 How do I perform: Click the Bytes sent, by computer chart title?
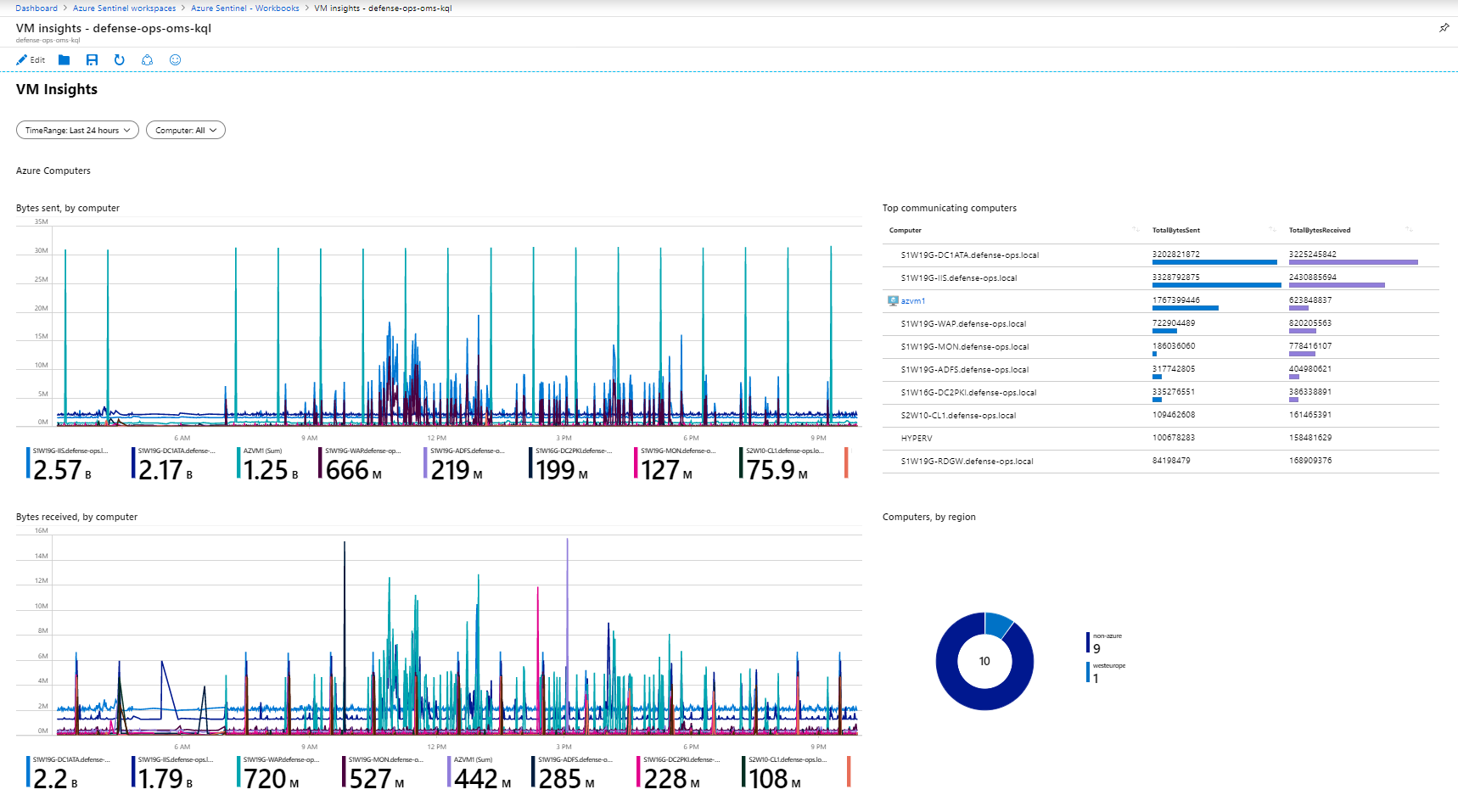coord(68,208)
